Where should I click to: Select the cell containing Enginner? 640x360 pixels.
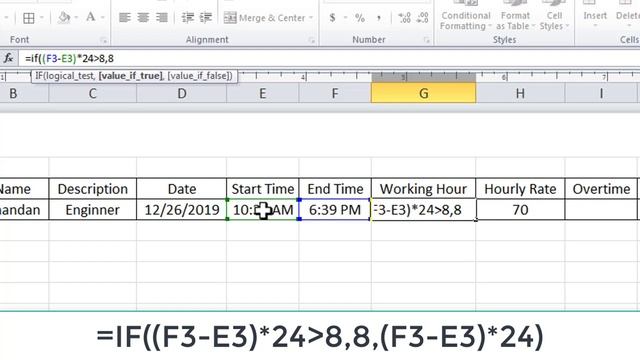(93, 210)
